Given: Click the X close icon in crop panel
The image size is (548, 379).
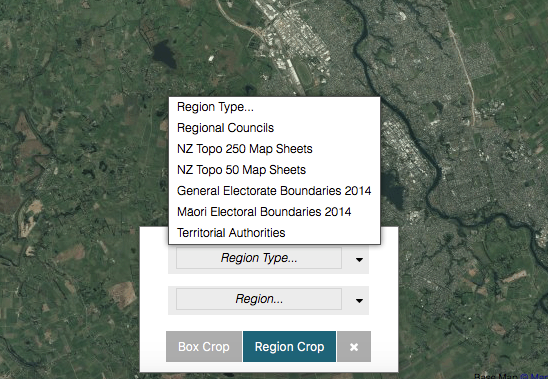Looking at the screenshot, I should 354,346.
